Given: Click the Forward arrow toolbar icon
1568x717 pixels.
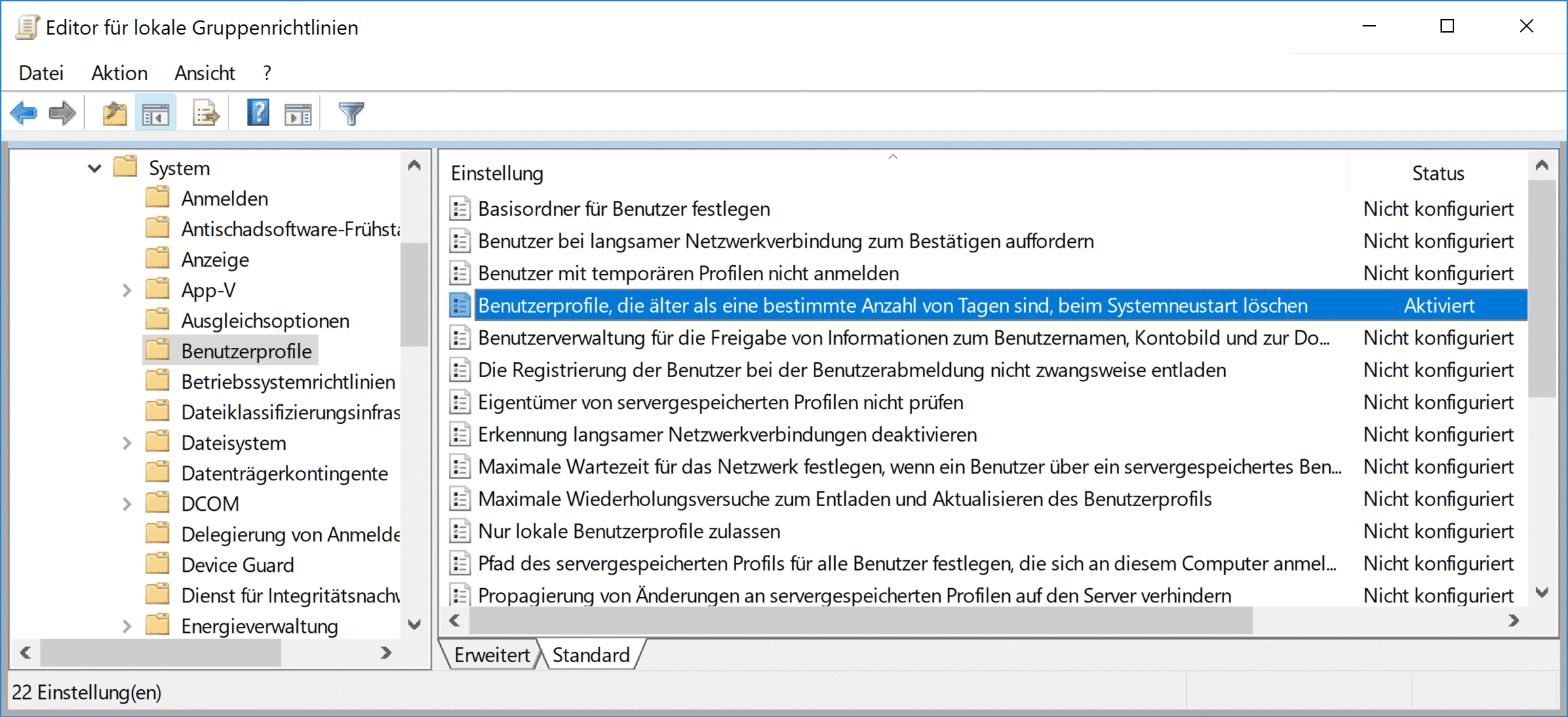Looking at the screenshot, I should [x=62, y=113].
